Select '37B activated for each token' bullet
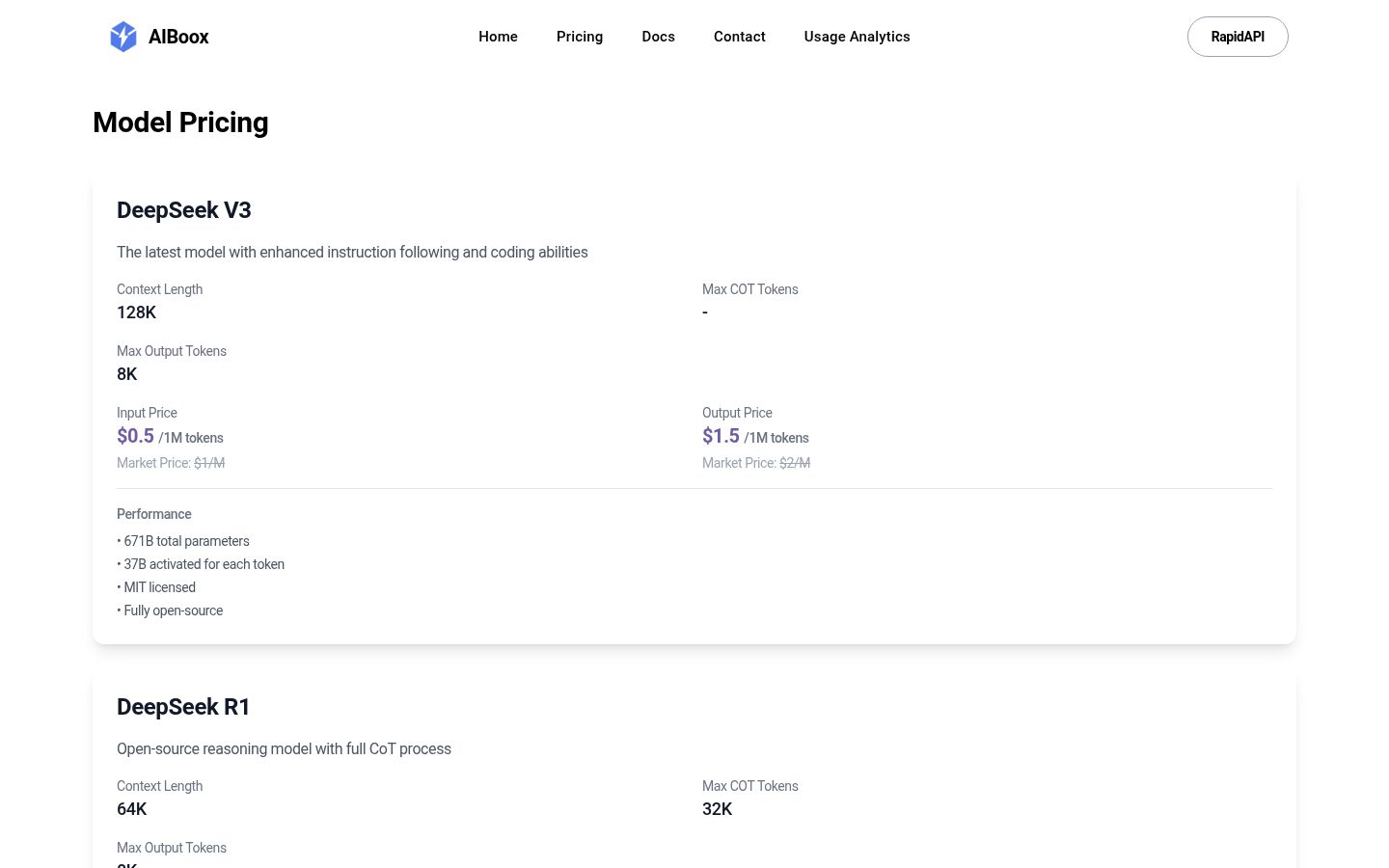Screen dimensions: 1389x868 point(201,564)
